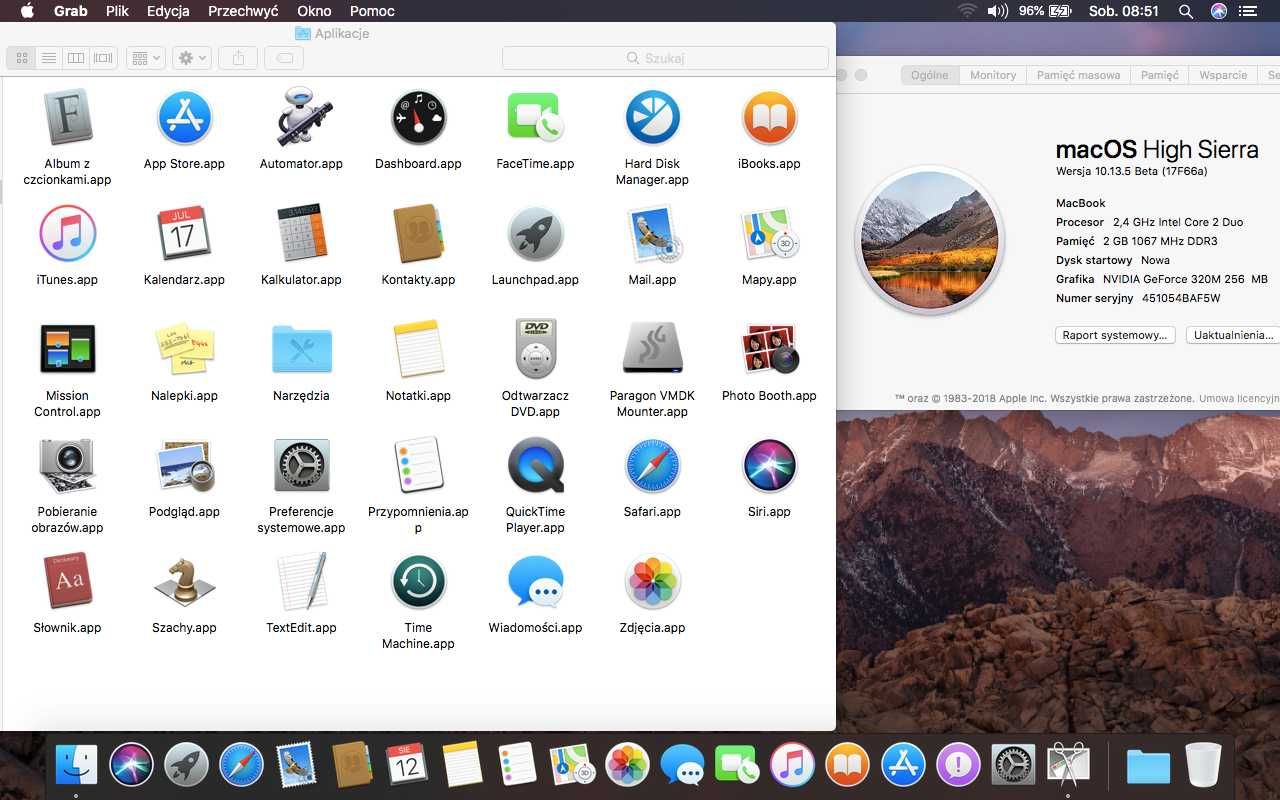Open Spotlight search in menu bar

(1186, 11)
